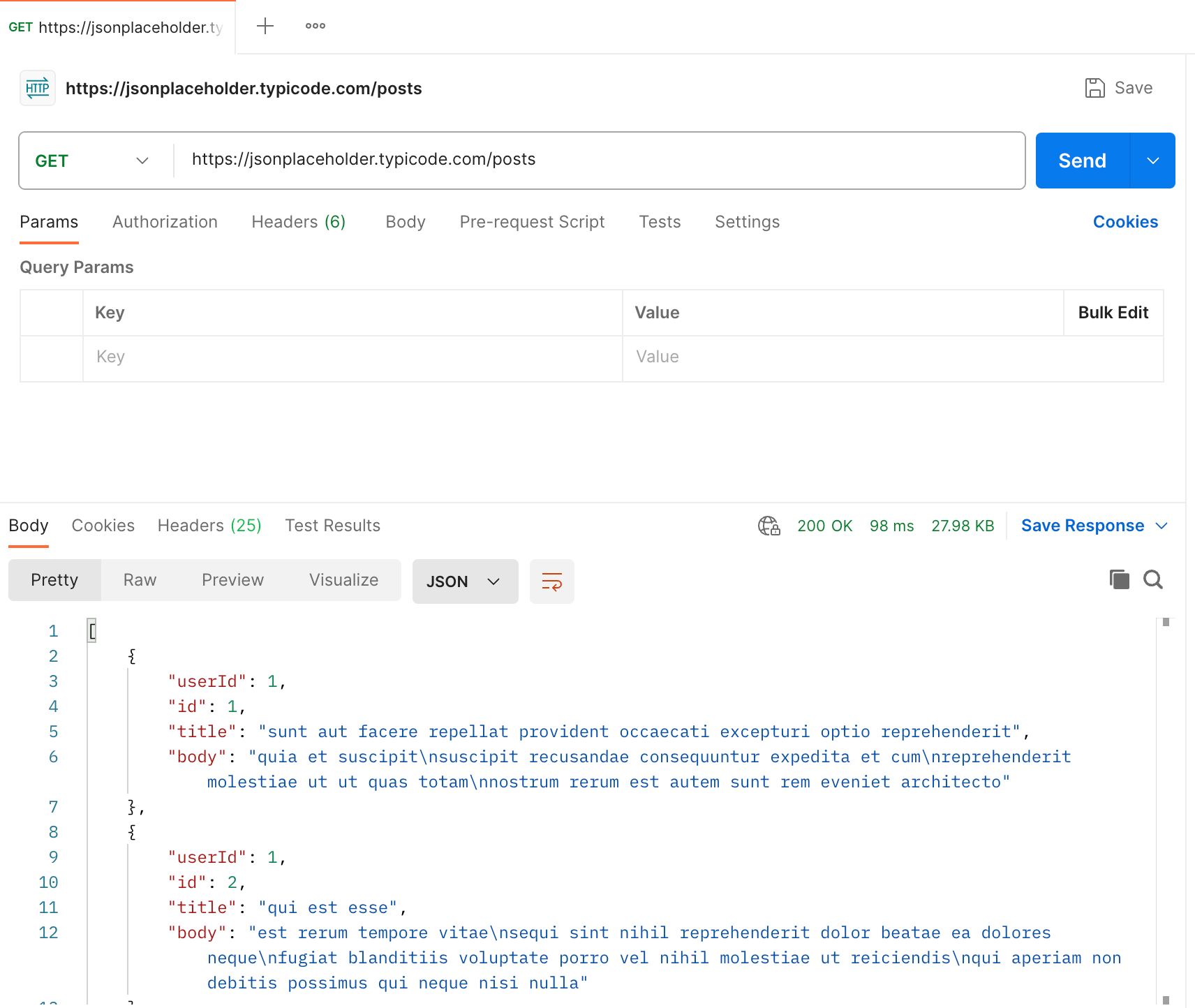1195x1008 pixels.
Task: Open the GET method dropdown
Action: click(92, 161)
